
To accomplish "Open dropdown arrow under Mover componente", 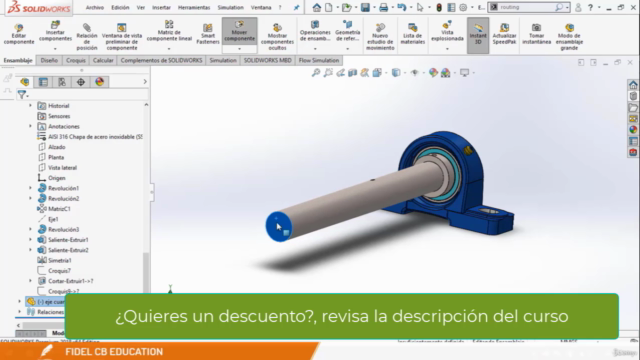I will point(239,49).
